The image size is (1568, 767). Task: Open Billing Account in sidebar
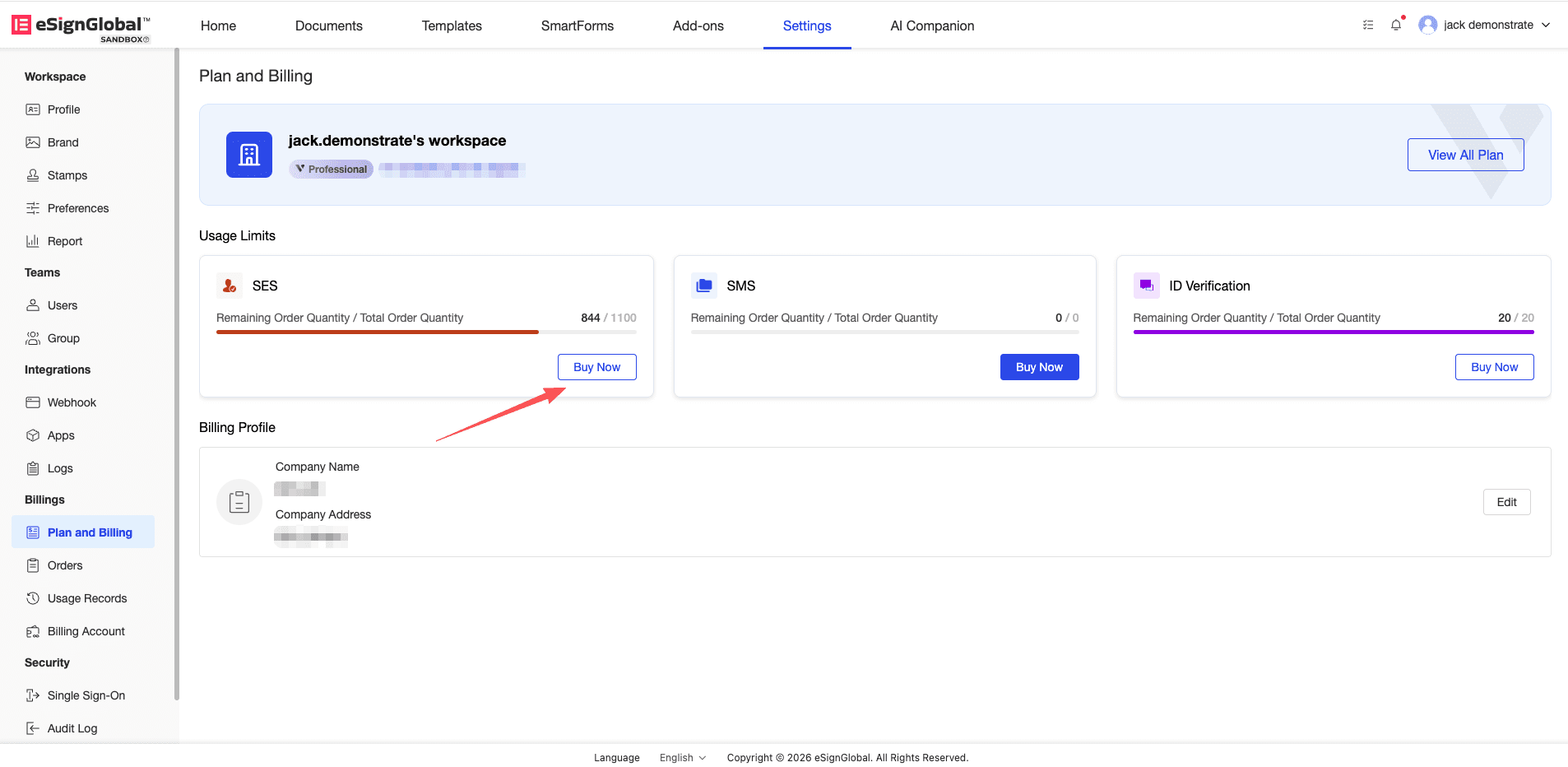point(83,631)
